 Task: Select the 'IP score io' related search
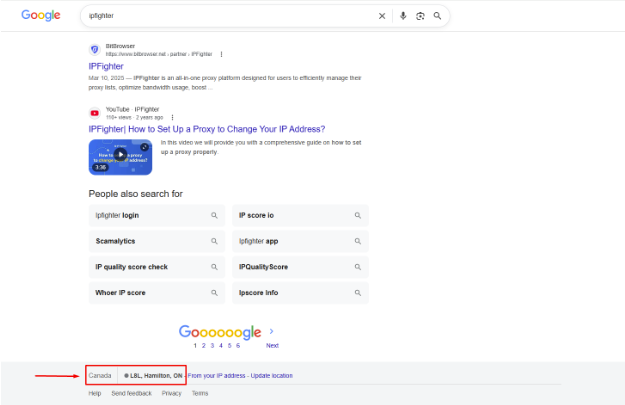(301, 215)
